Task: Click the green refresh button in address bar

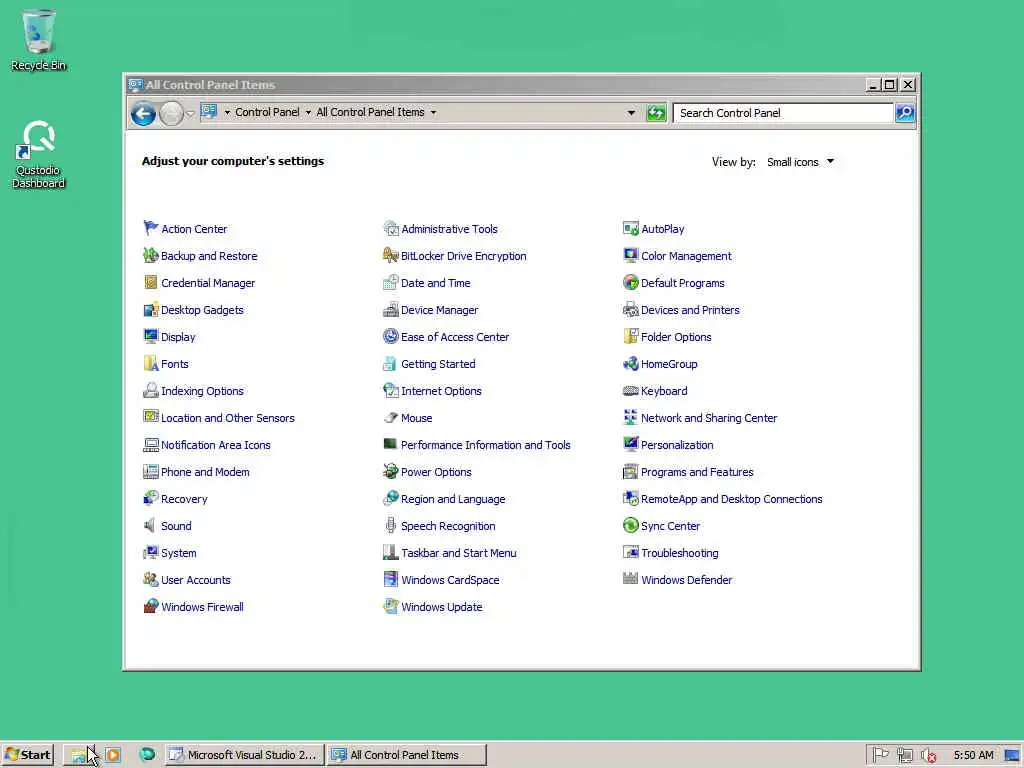Action: click(x=656, y=112)
